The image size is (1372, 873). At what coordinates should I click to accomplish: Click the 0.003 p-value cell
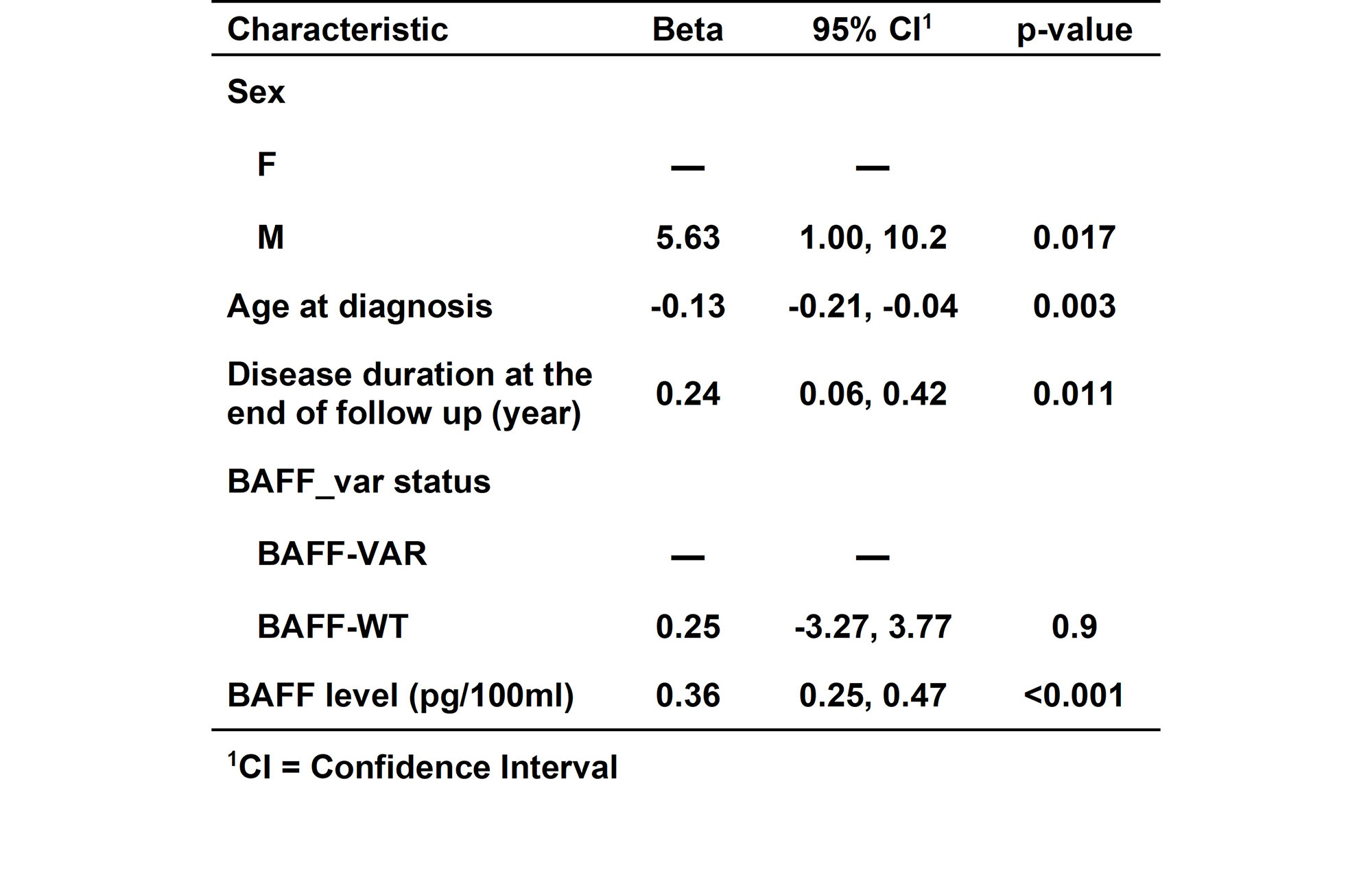tap(1074, 306)
